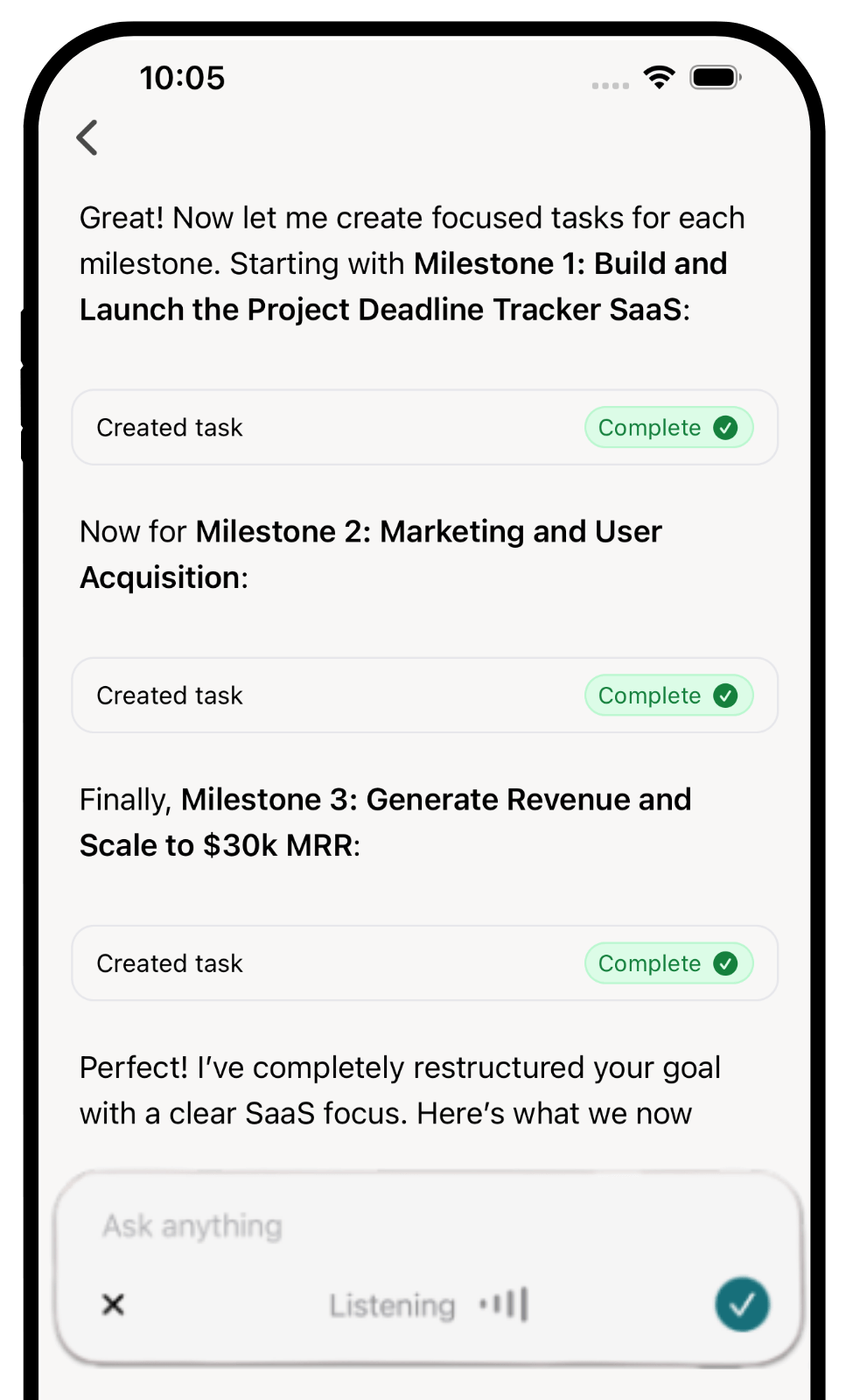The width and height of the screenshot is (846, 1400).
Task: Confirm voice input with teal checkmark
Action: [742, 1305]
